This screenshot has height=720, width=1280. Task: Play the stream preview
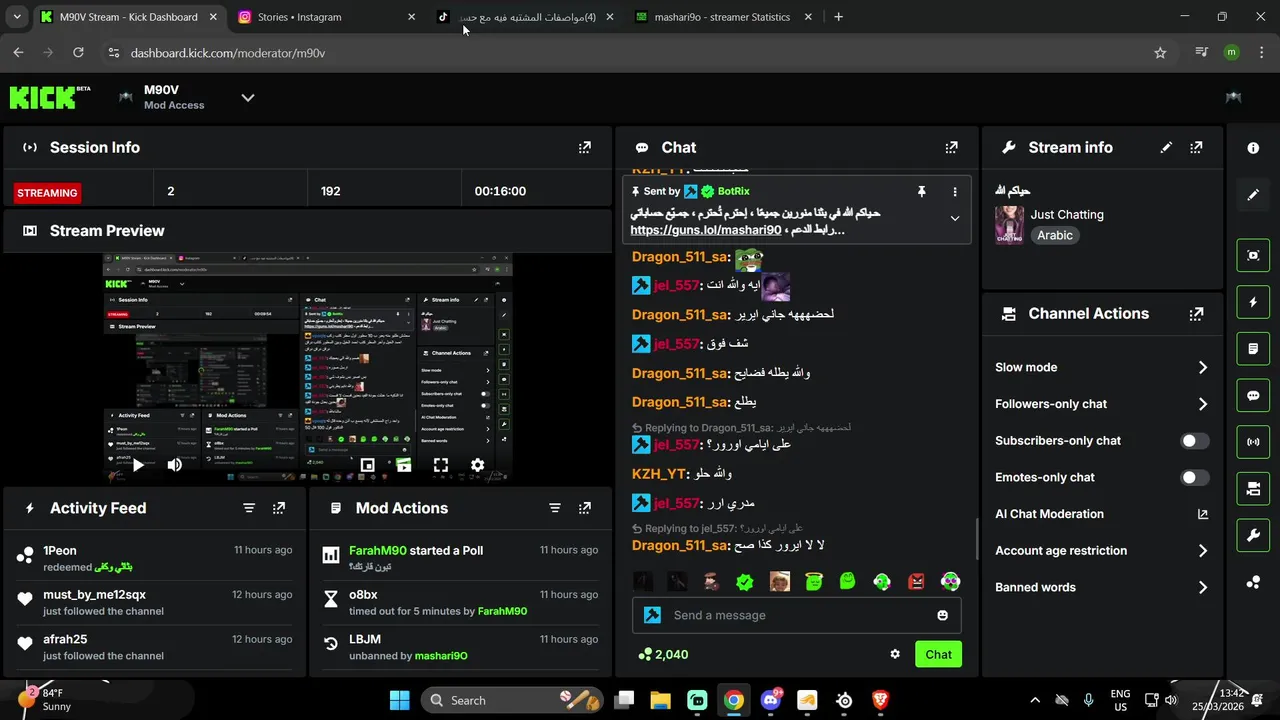click(x=138, y=465)
